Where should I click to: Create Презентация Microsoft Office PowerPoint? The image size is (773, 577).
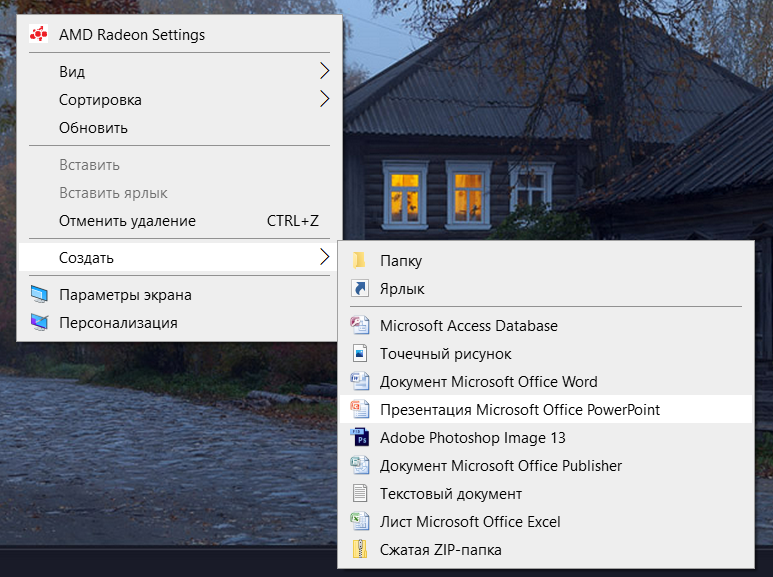coord(546,409)
